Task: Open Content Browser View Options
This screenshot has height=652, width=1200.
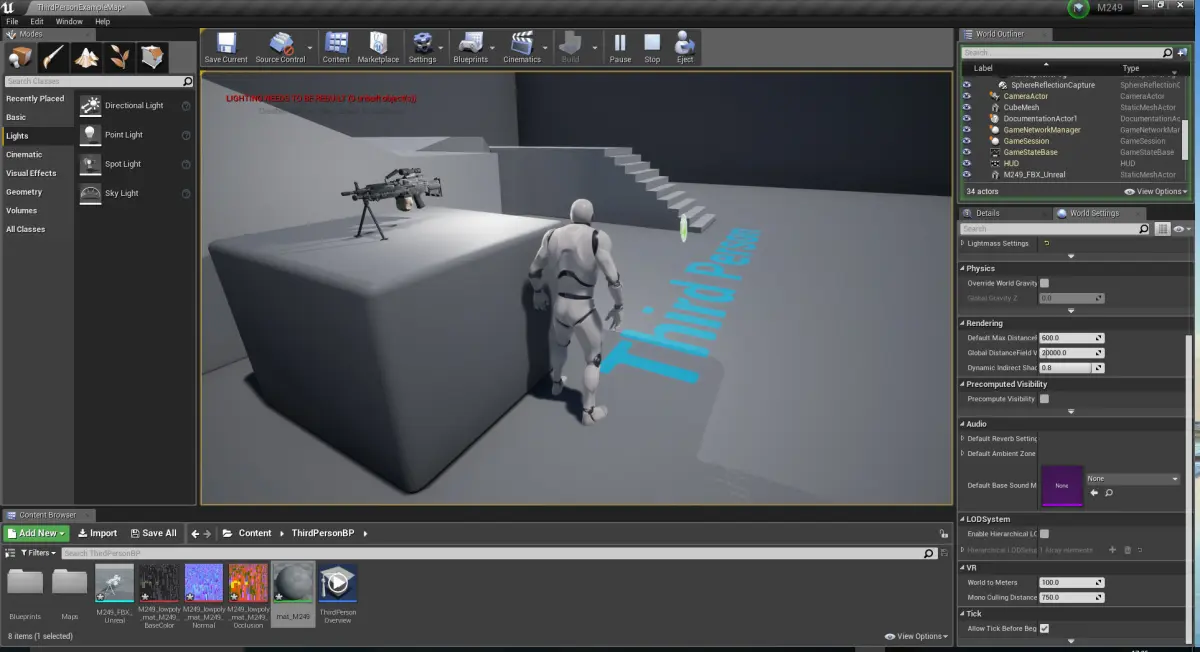Action: click(915, 636)
